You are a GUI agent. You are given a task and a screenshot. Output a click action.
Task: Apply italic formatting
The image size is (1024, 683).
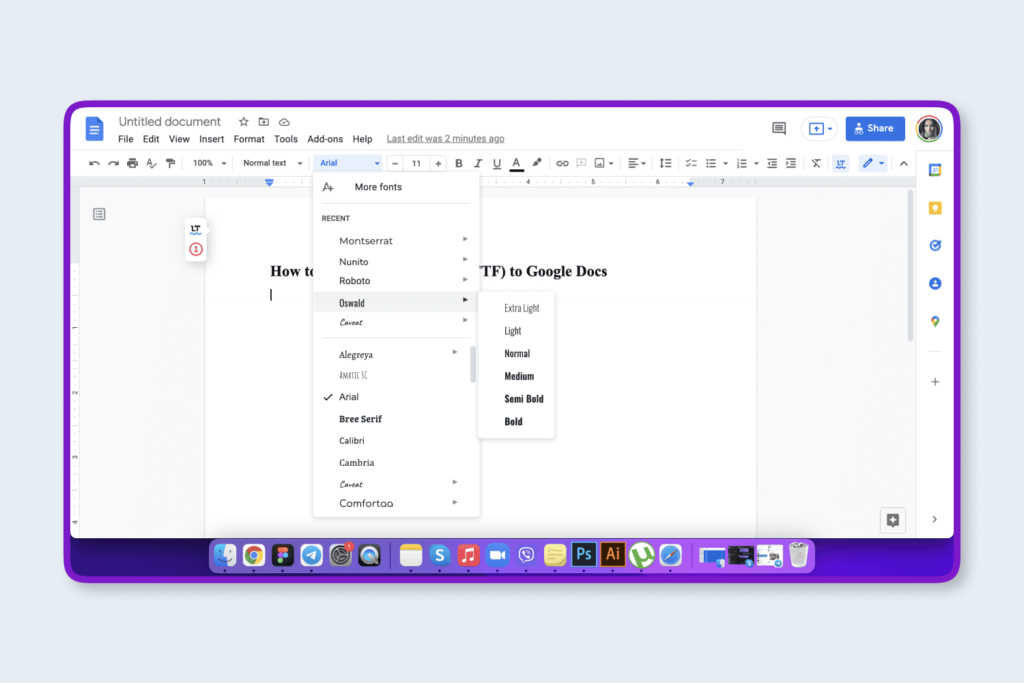(x=478, y=163)
